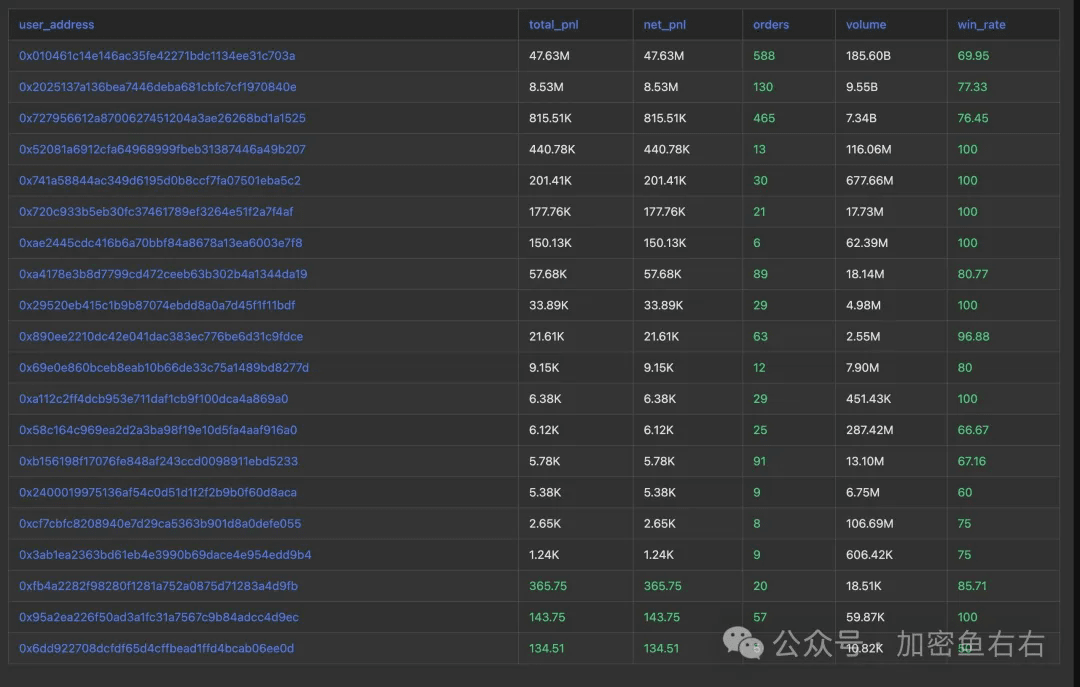Select address link starting with 0x741a58844a
1080x687 pixels.
(160, 181)
